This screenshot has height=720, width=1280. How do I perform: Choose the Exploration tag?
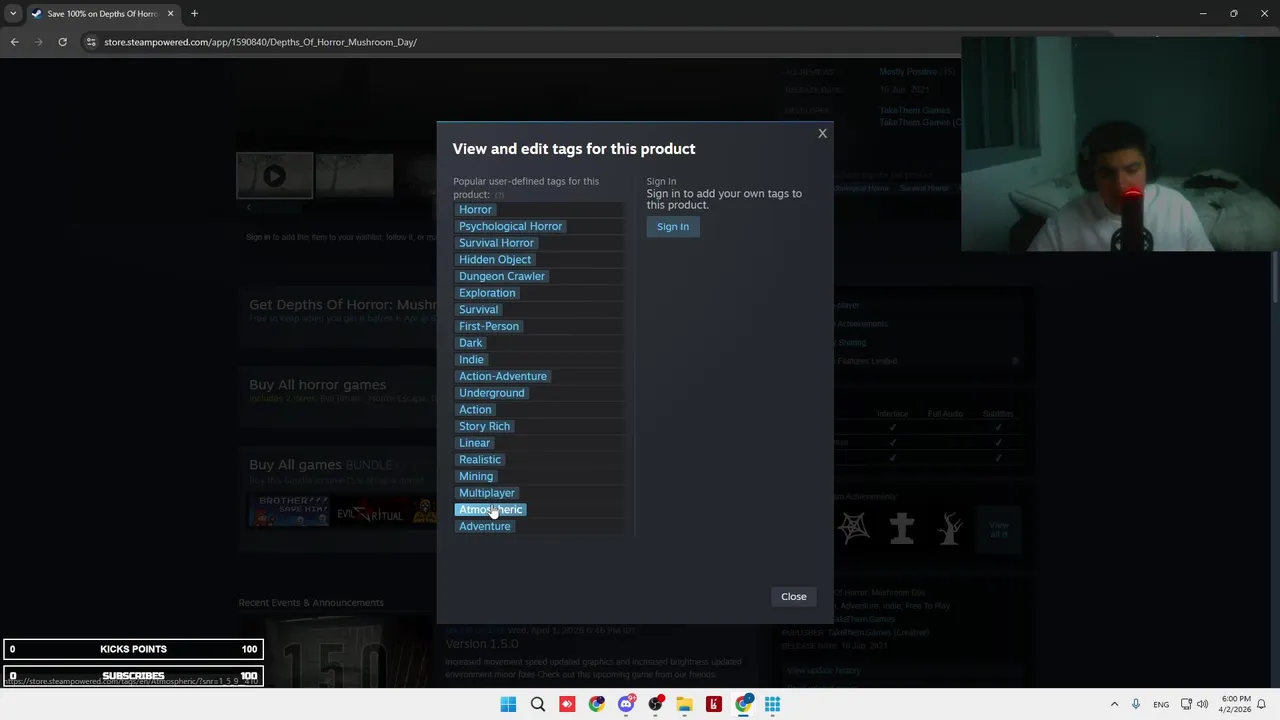point(487,293)
